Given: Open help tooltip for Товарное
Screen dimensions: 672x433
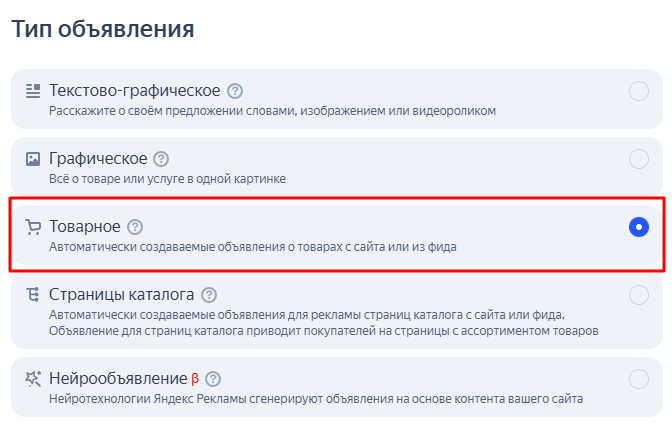Looking at the screenshot, I should [135, 227].
